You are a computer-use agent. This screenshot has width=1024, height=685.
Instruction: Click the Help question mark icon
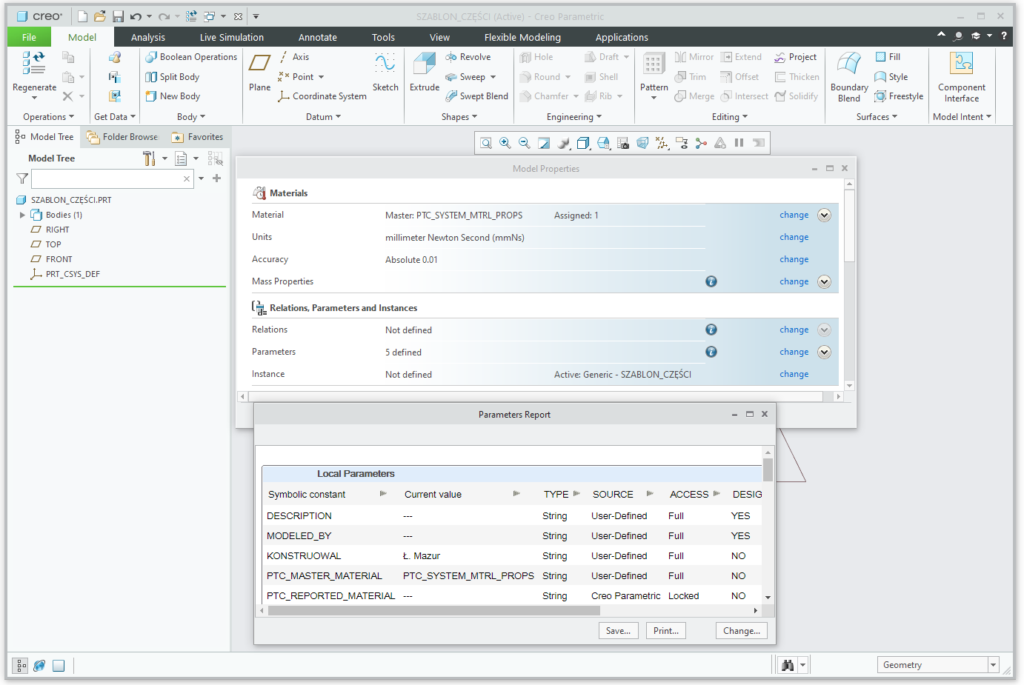coord(1004,36)
